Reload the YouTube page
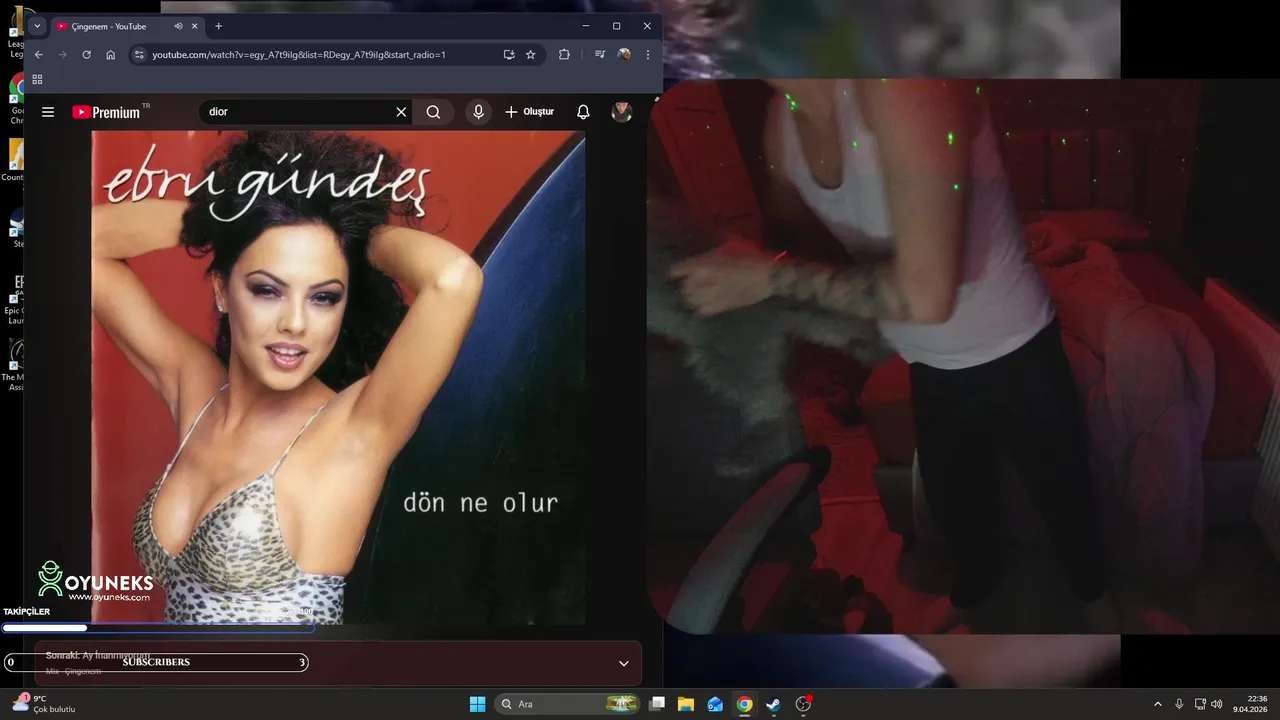This screenshot has height=720, width=1280. [x=86, y=55]
